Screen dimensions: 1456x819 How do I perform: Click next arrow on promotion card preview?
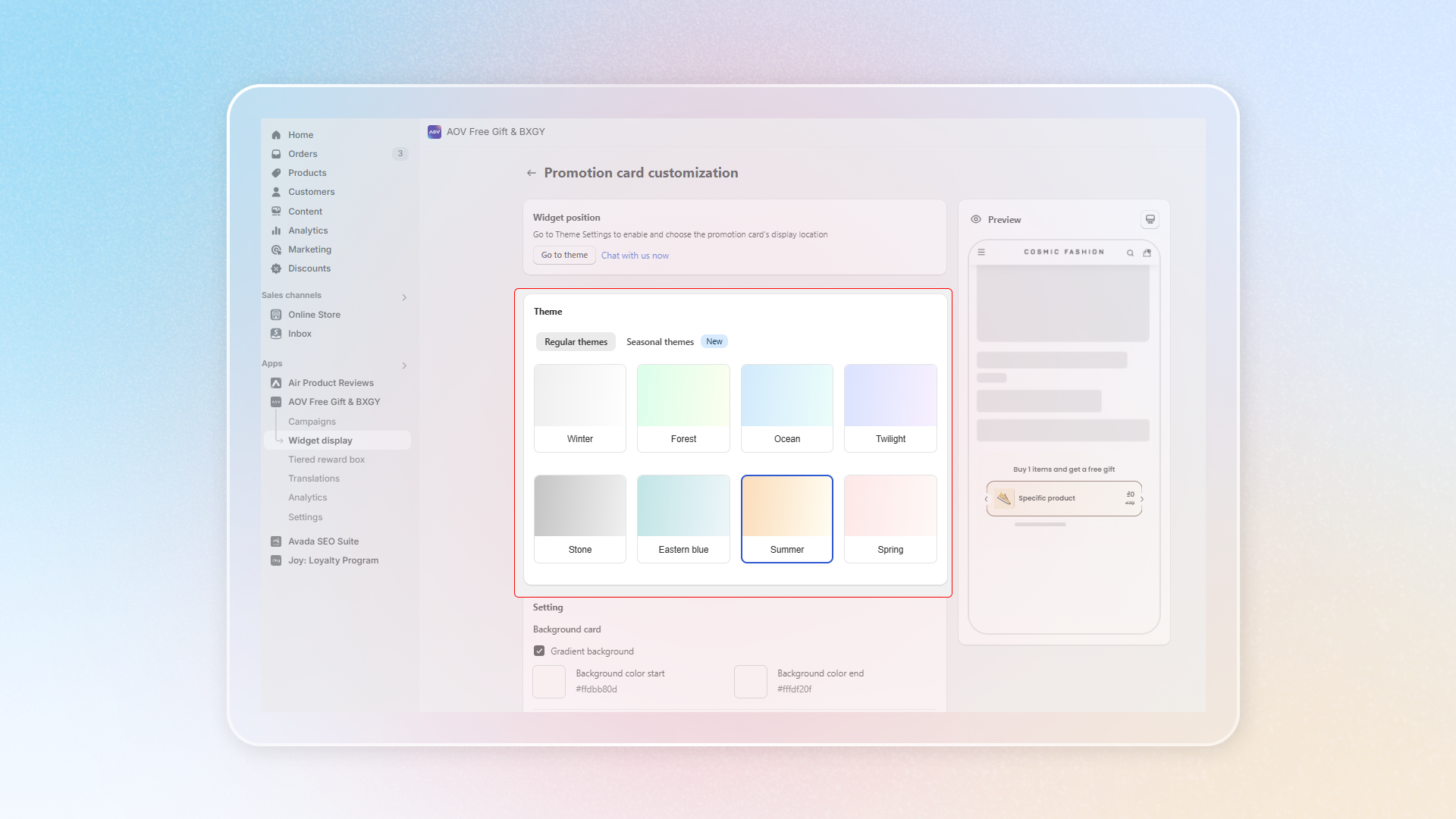tap(1142, 499)
